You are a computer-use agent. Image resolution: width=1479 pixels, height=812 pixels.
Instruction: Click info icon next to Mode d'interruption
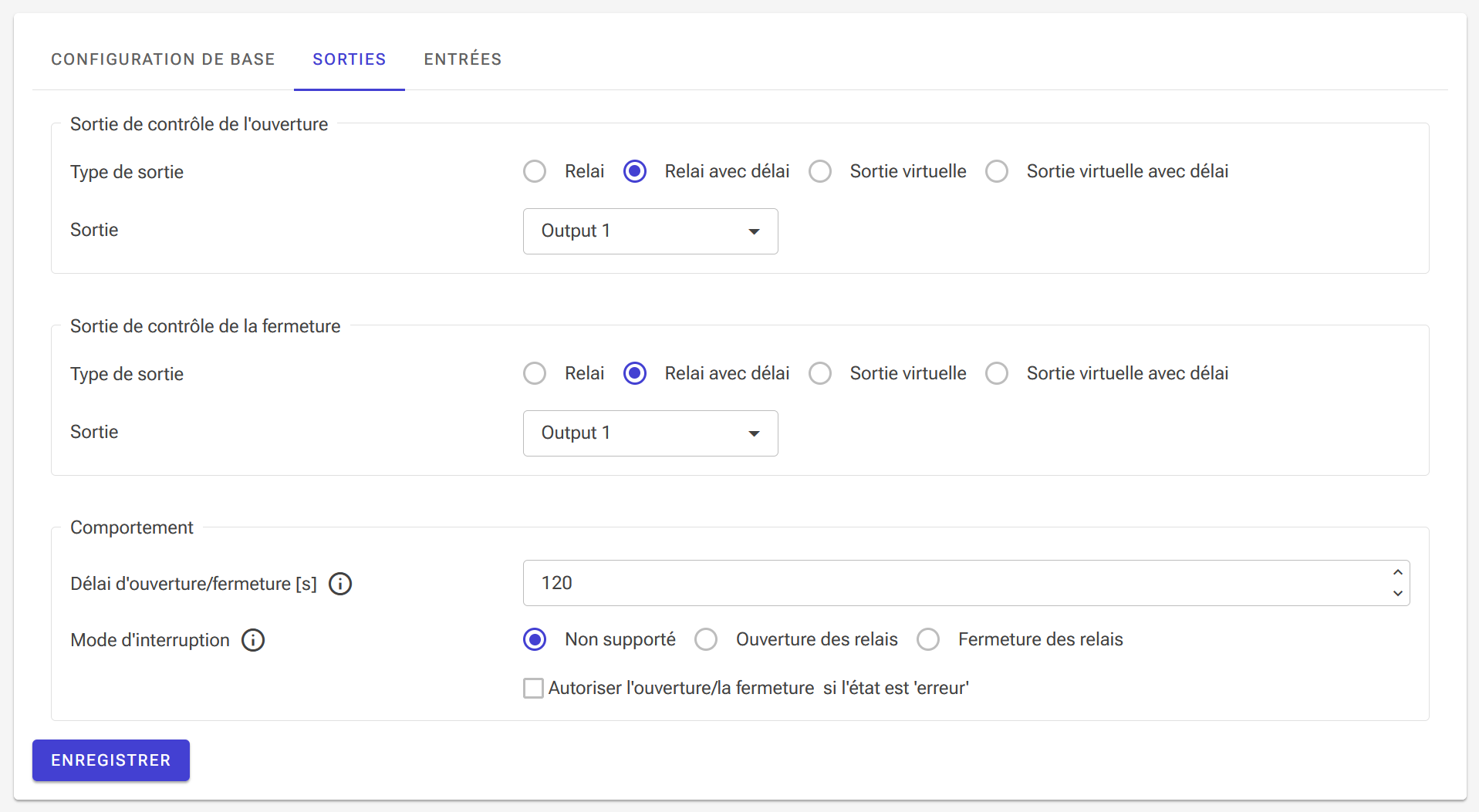pos(253,640)
